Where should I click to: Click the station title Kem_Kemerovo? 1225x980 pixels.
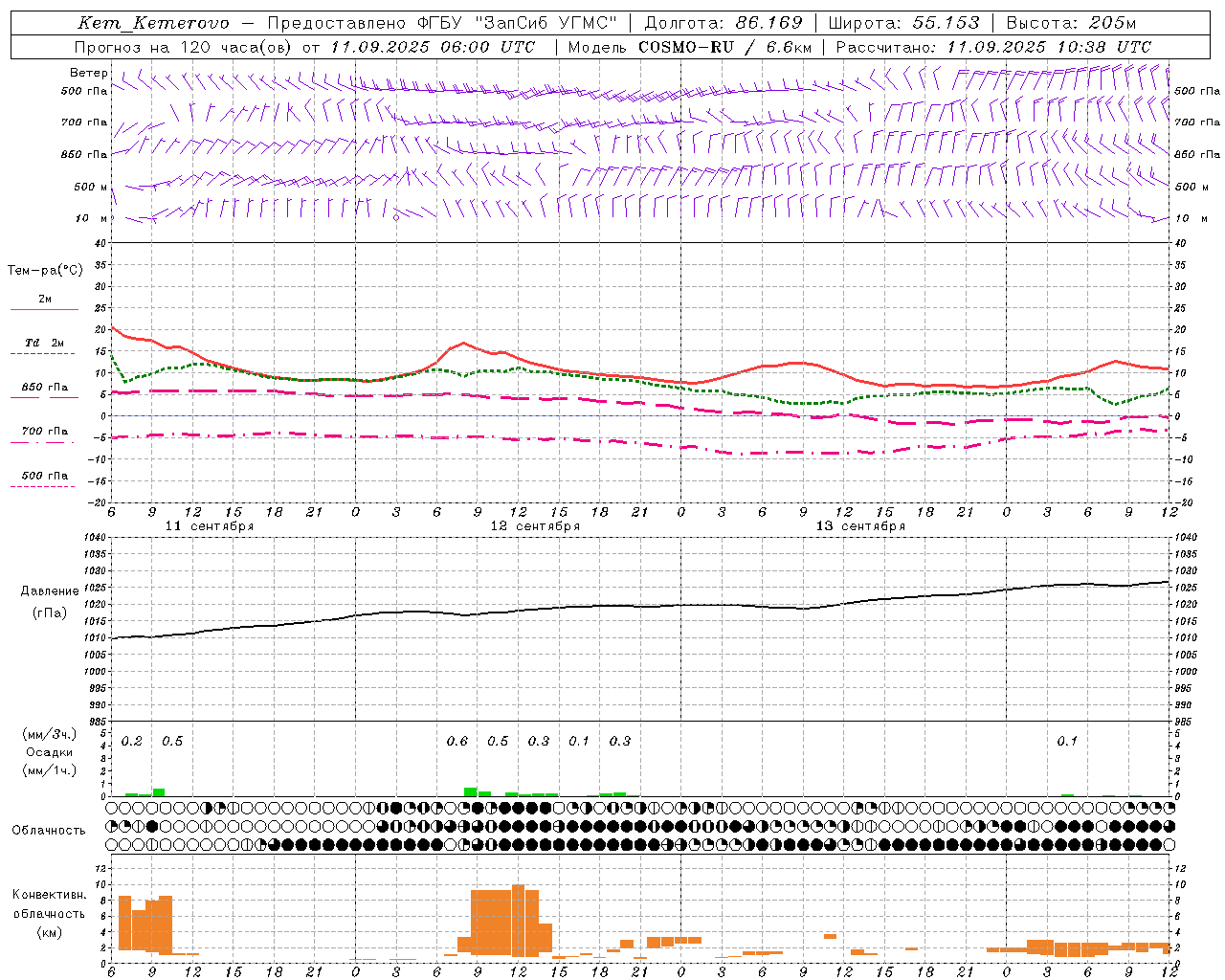[153, 23]
